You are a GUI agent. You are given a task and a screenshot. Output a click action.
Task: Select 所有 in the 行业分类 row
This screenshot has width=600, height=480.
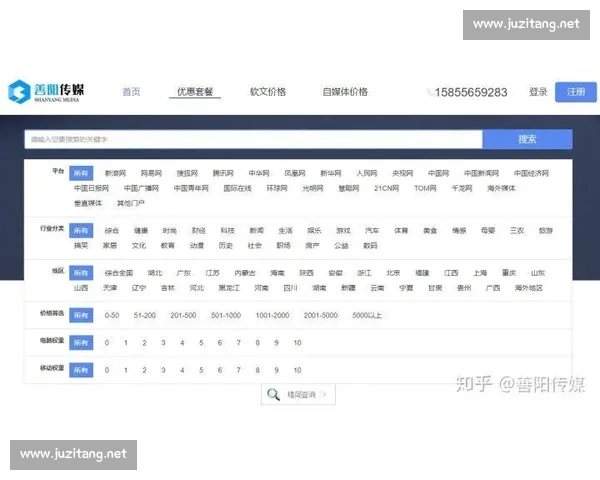click(x=81, y=231)
